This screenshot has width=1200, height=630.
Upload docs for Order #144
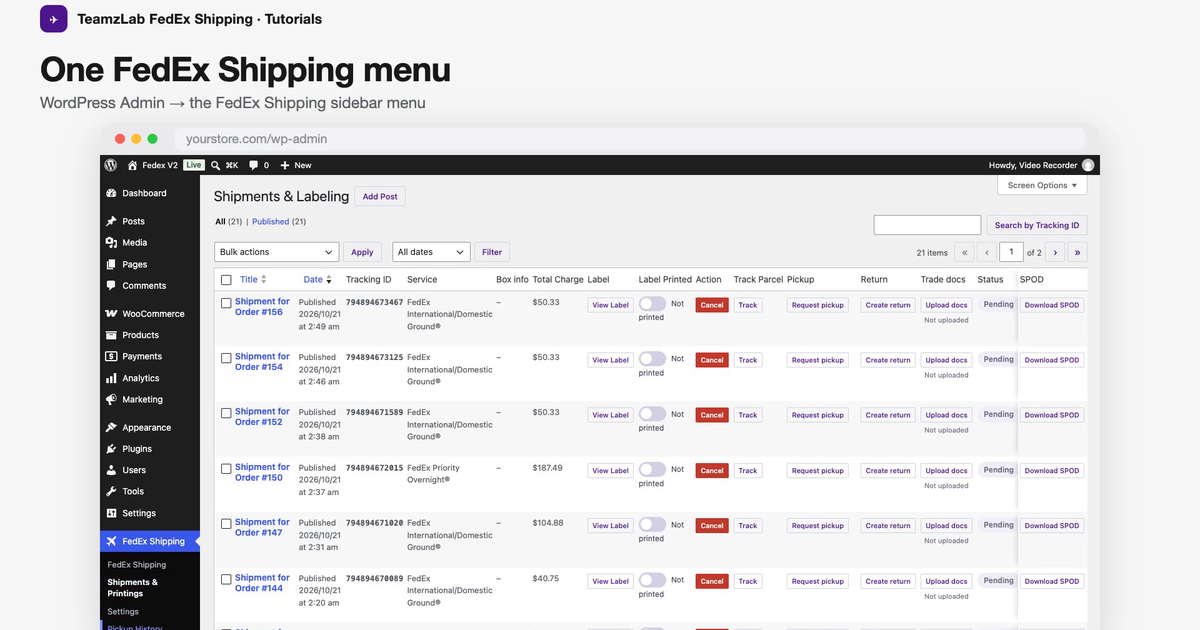click(x=946, y=581)
